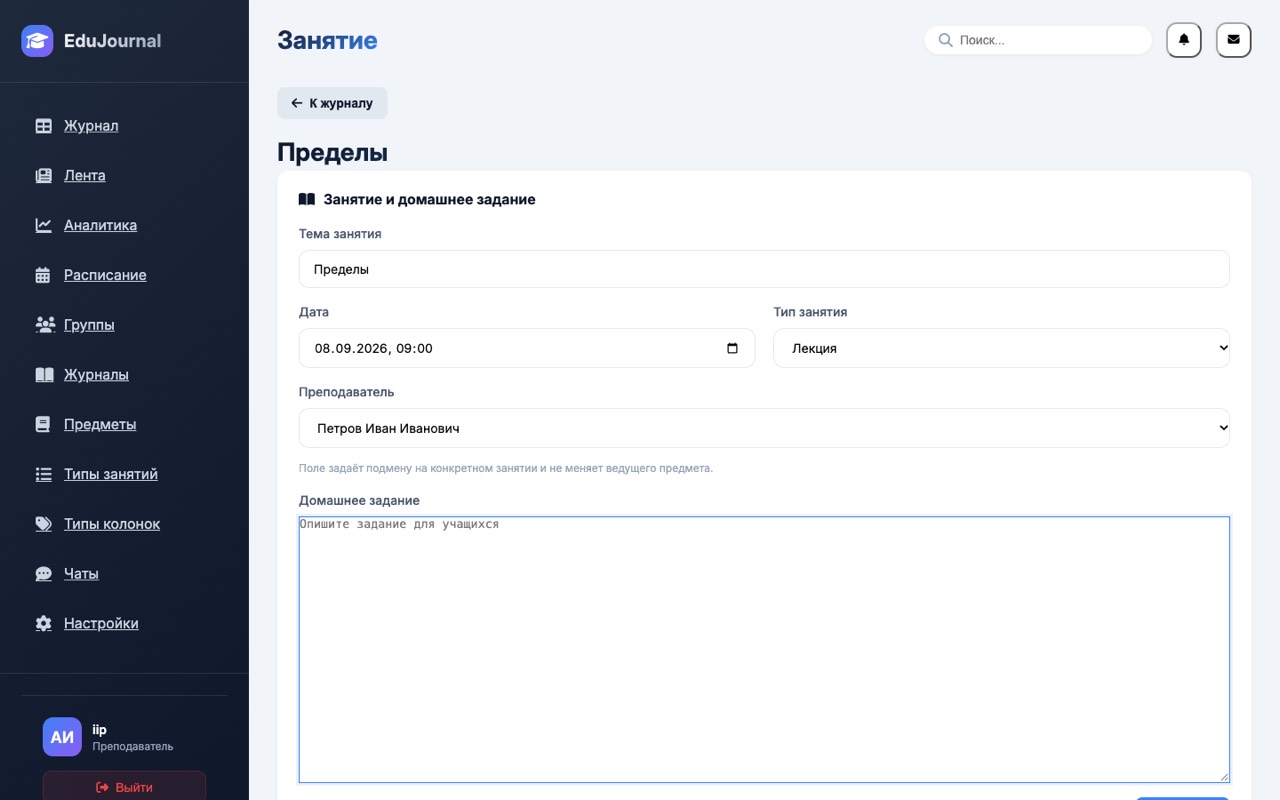Image resolution: width=1280 pixels, height=800 pixels.
Task: Open the Журнал menu item
Action: [x=91, y=126]
